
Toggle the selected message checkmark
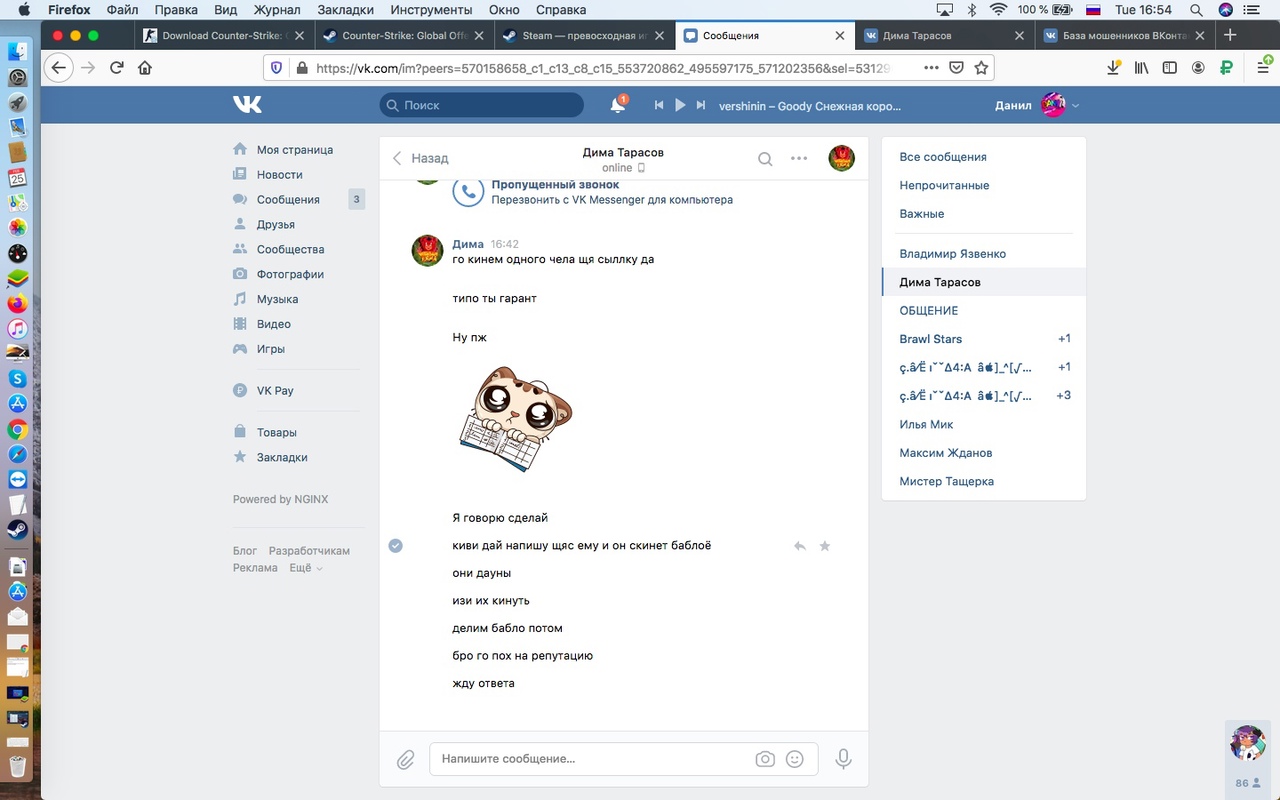396,546
